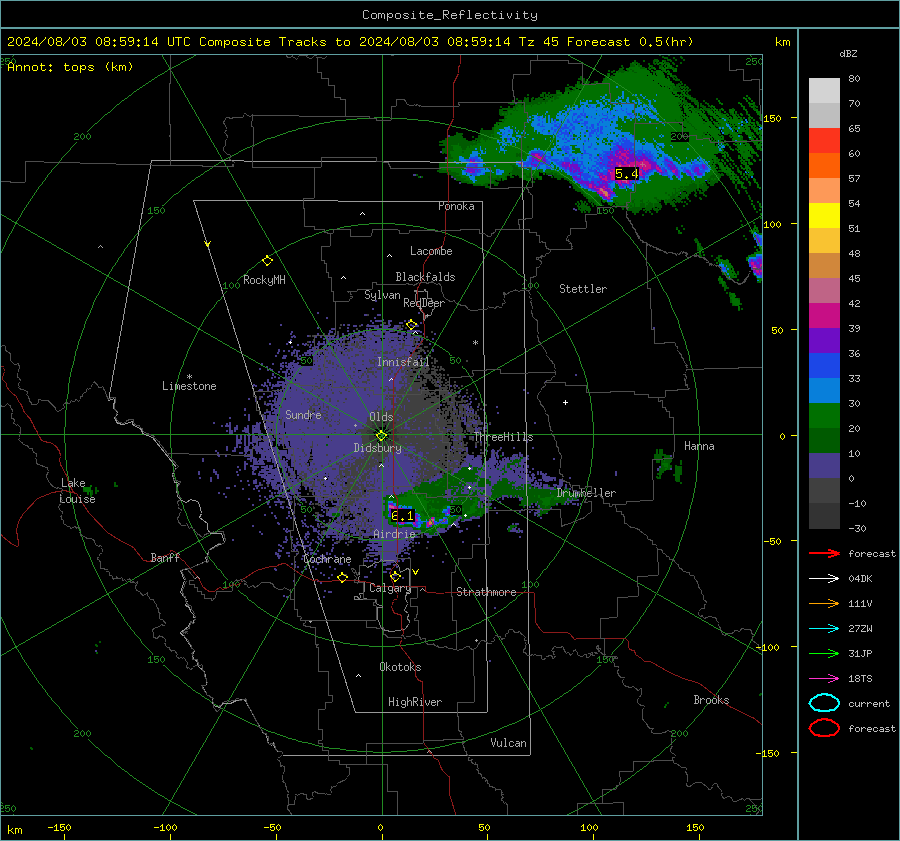The height and width of the screenshot is (841, 900).
Task: Click the Limestone label
Action: 189,386
